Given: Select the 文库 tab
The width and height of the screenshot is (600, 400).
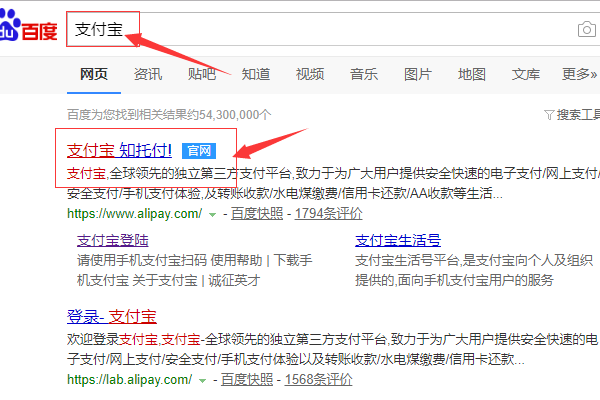Looking at the screenshot, I should pos(526,74).
